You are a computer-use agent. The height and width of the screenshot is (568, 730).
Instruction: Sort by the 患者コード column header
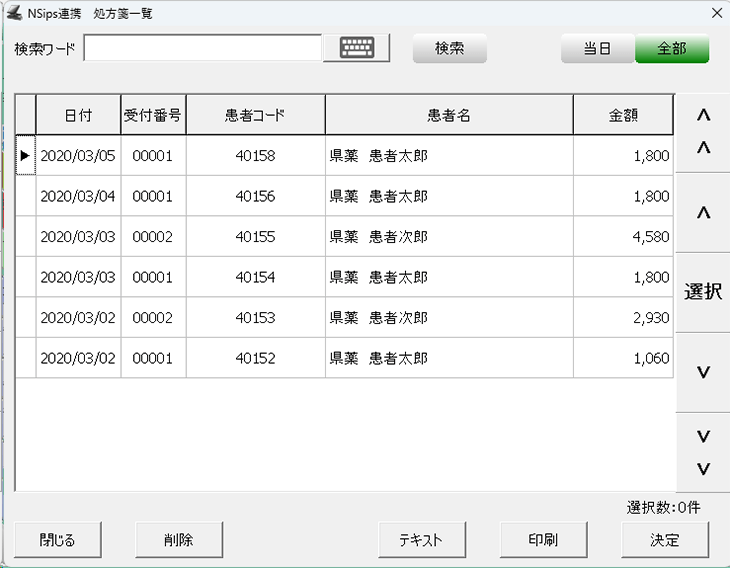(255, 115)
